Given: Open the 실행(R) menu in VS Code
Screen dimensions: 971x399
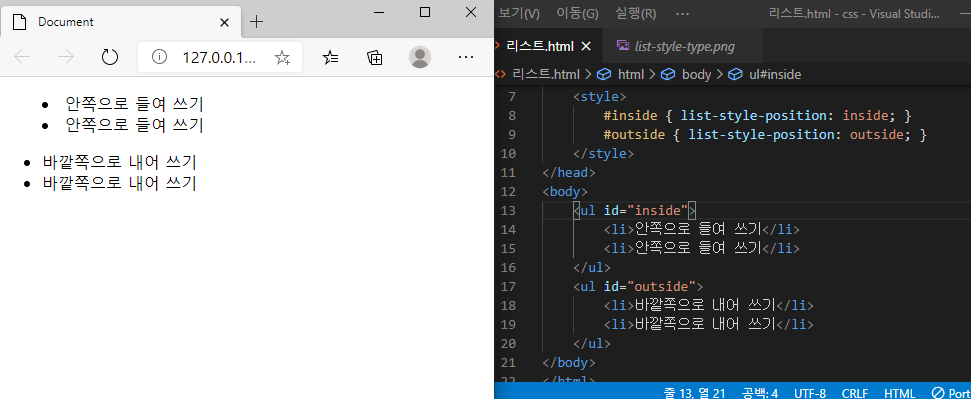Looking at the screenshot, I should (636, 13).
